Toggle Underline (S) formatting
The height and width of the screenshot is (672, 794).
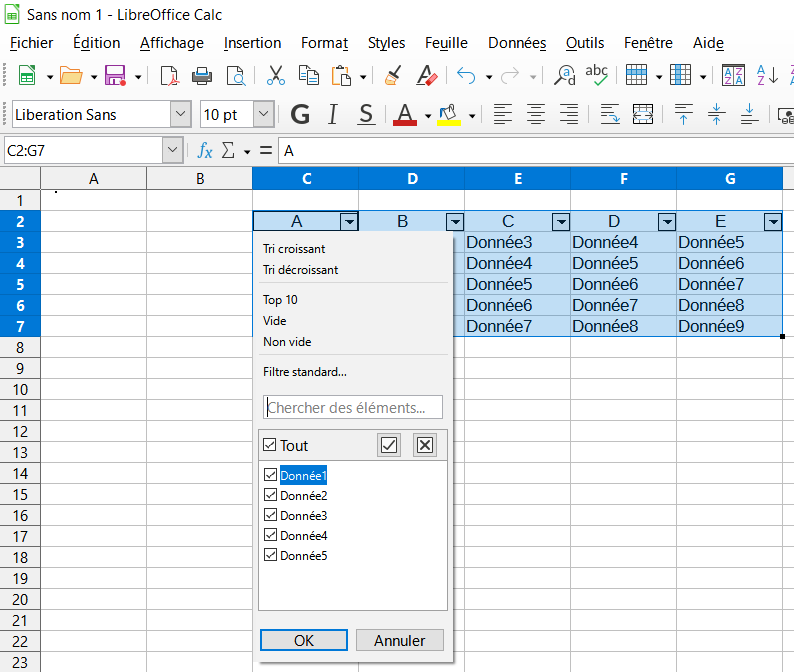pos(366,114)
